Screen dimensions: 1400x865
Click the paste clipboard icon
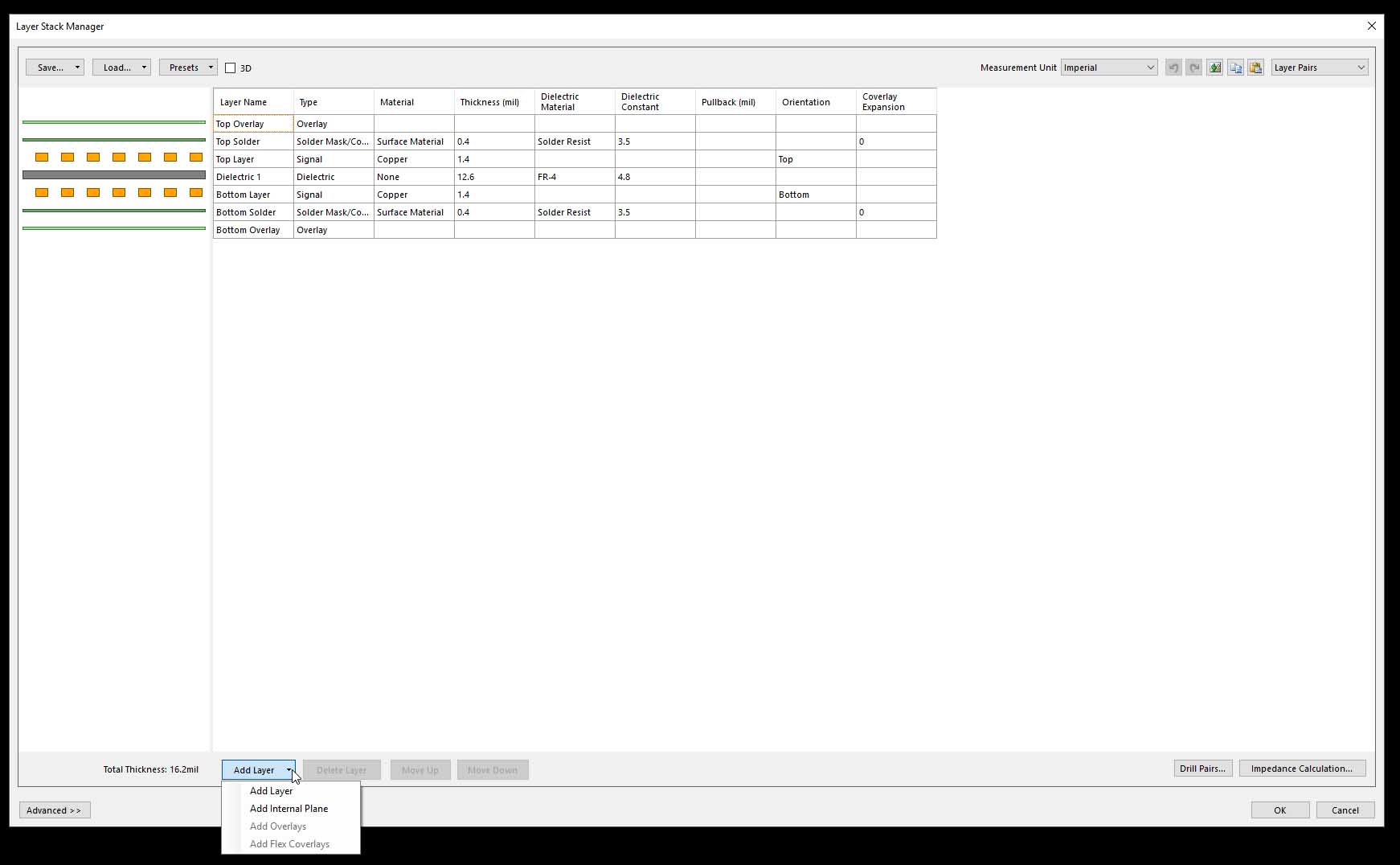[x=1255, y=68]
